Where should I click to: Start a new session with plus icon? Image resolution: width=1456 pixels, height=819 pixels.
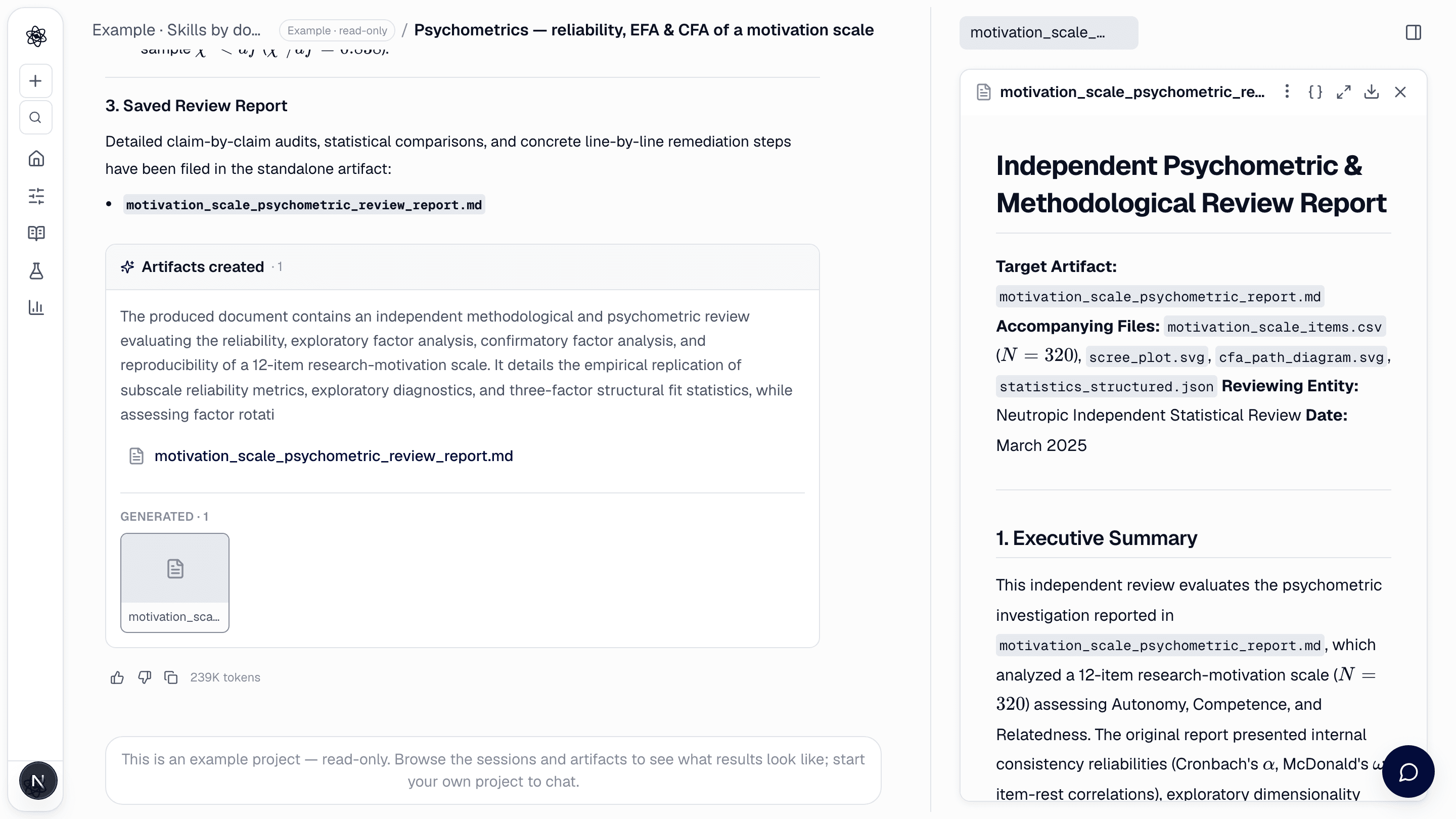pos(35,81)
